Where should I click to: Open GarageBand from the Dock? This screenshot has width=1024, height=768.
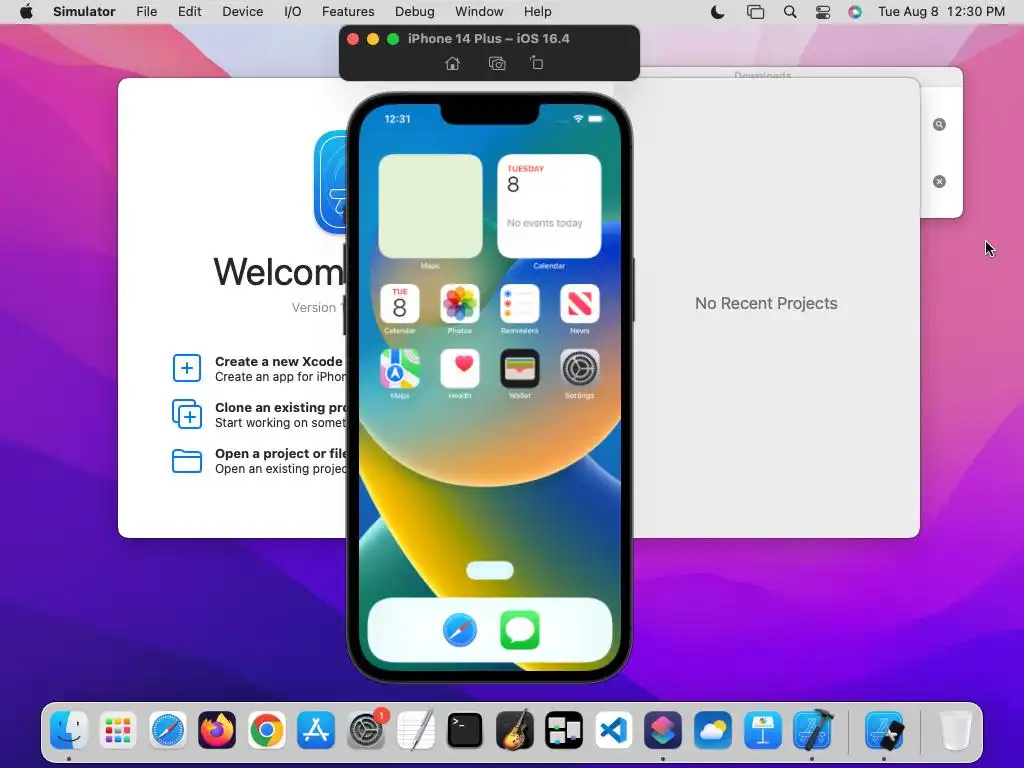click(515, 729)
